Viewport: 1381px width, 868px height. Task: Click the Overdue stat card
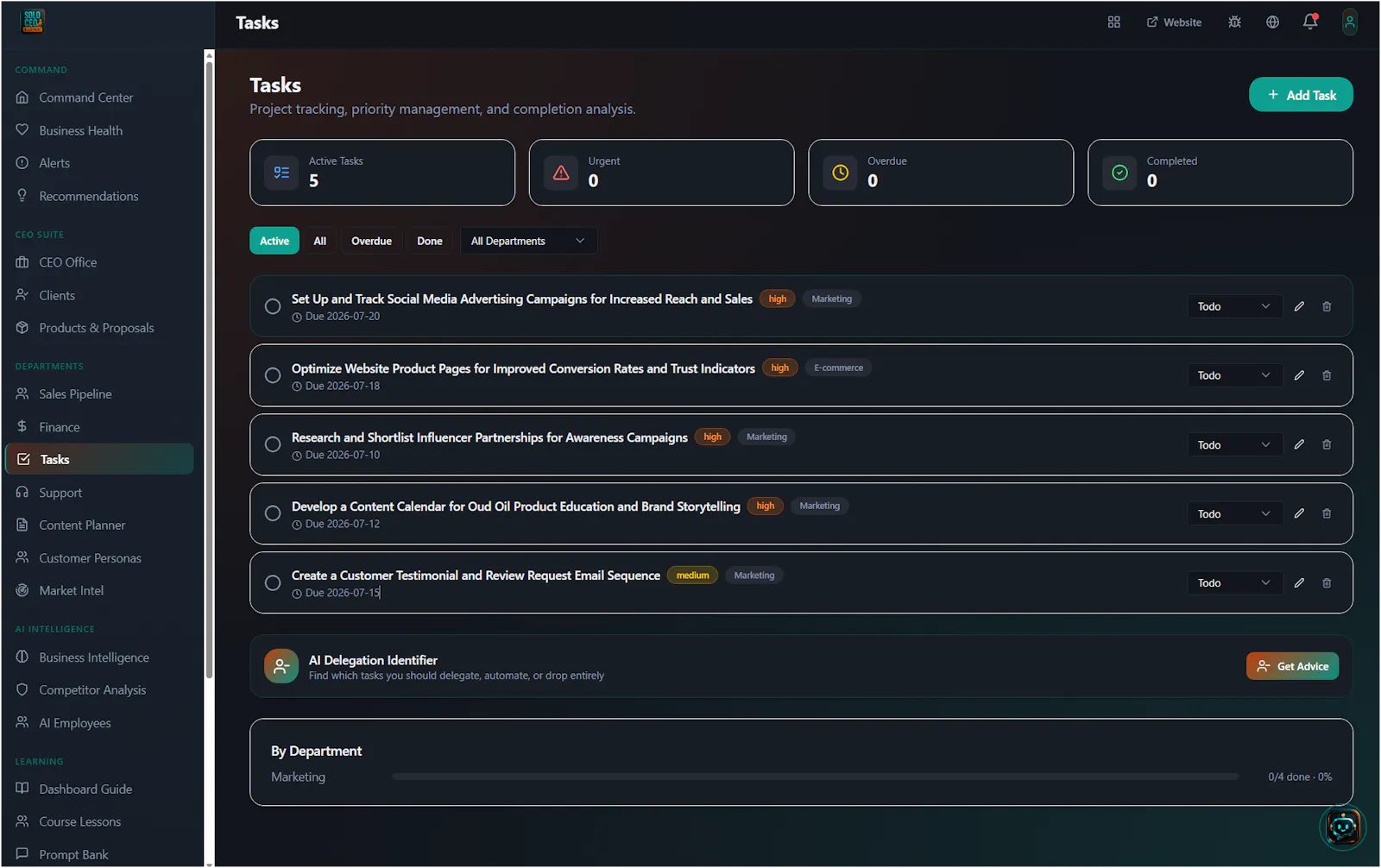click(941, 173)
